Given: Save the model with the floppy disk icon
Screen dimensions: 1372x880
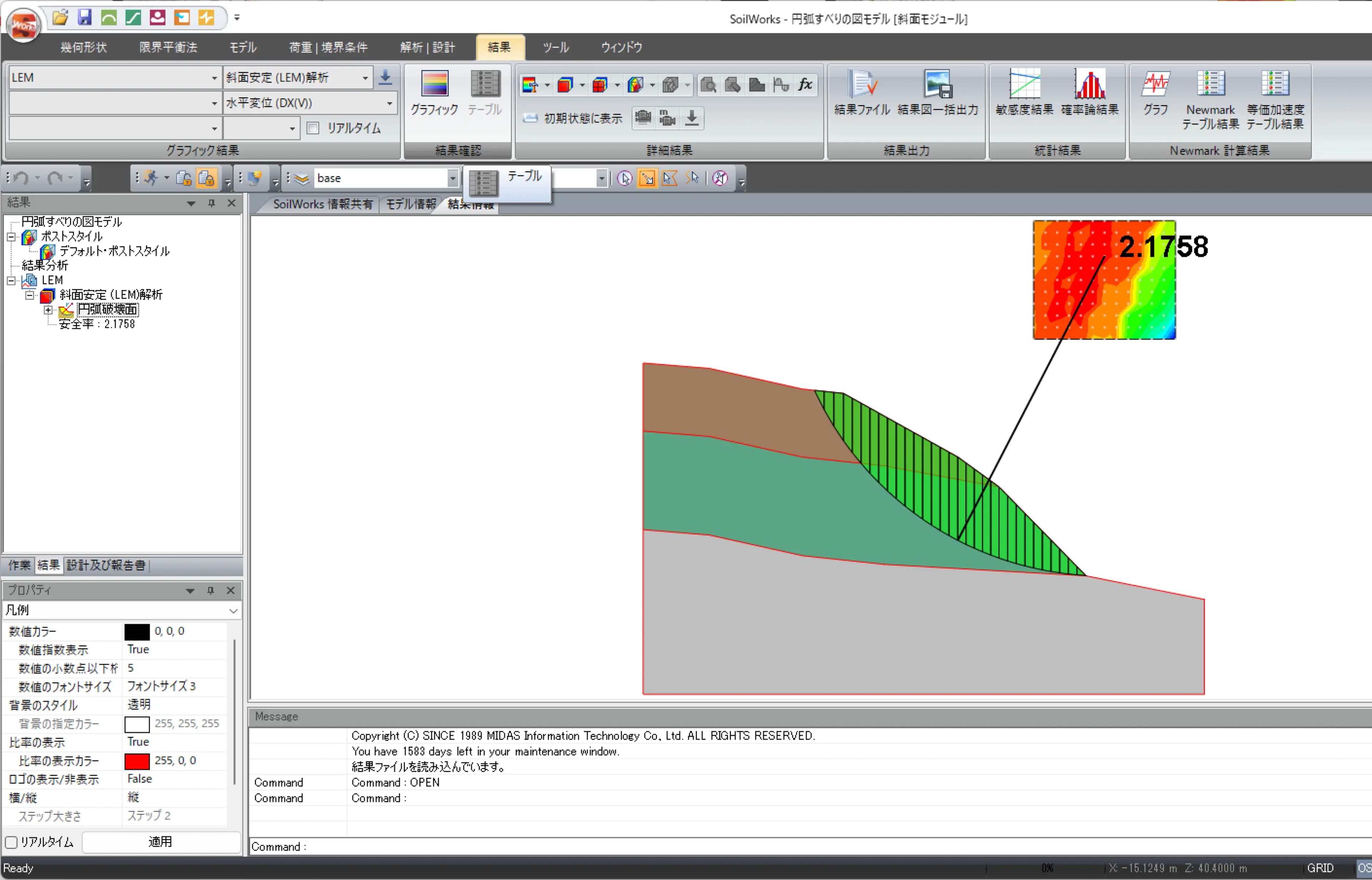Looking at the screenshot, I should click(85, 17).
